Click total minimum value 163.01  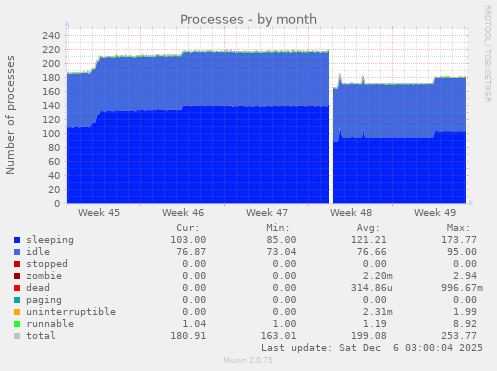(278, 336)
